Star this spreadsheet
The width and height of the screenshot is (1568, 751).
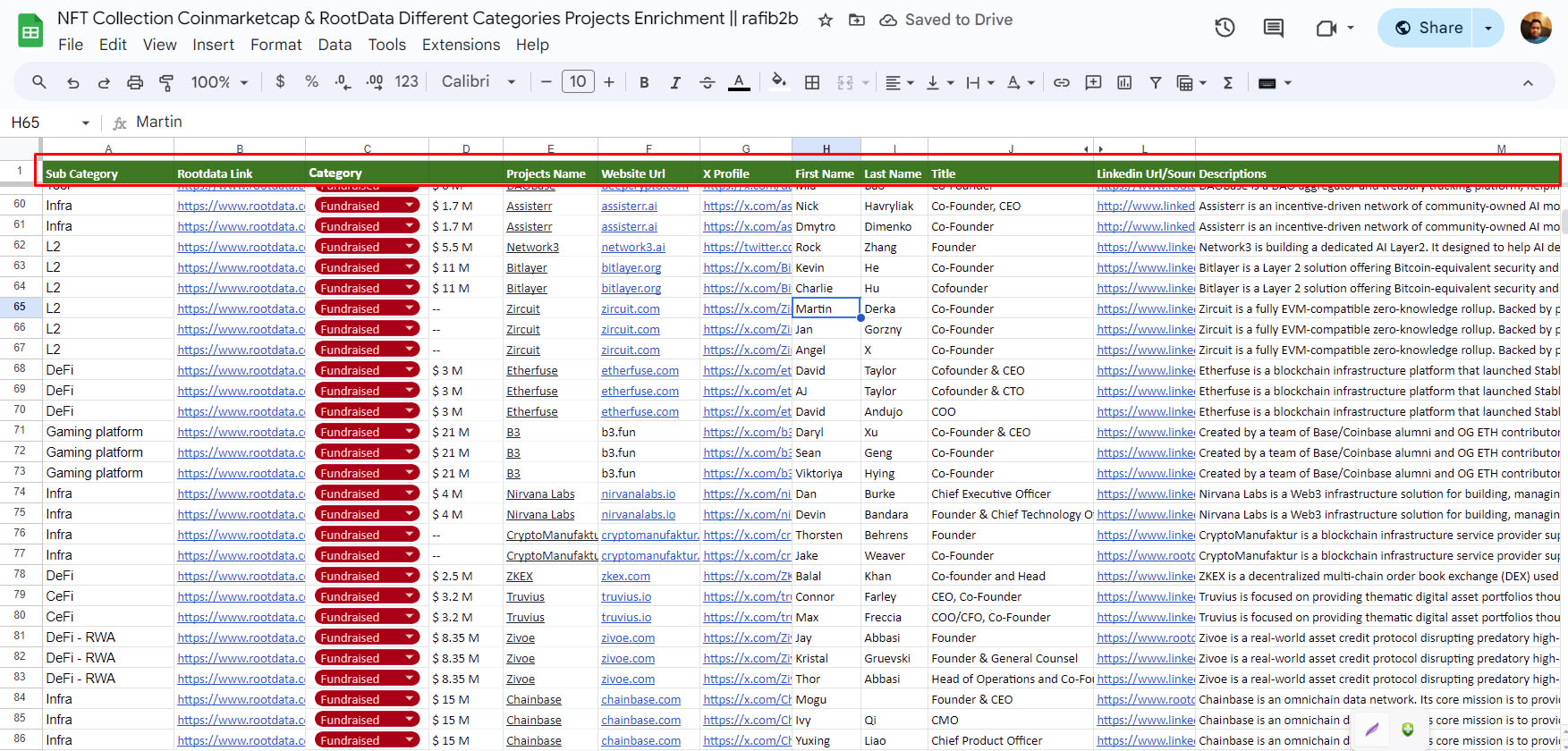(x=826, y=20)
